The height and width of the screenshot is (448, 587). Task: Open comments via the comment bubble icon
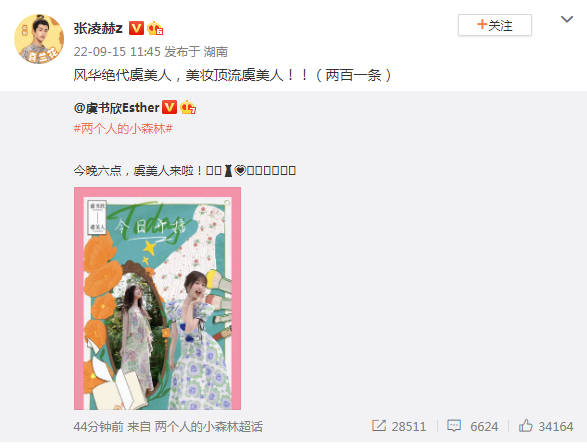[454, 426]
